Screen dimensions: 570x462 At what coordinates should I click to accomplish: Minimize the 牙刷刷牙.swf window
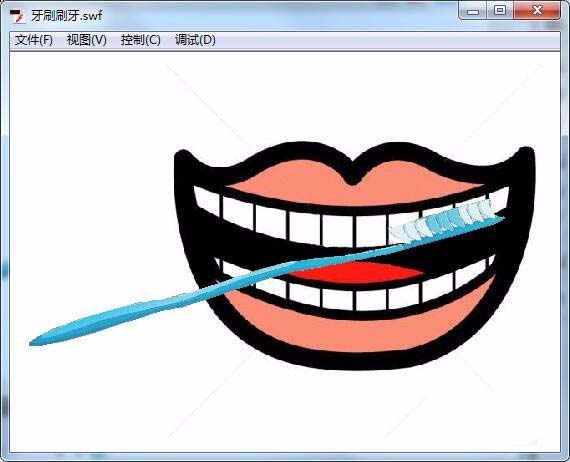(x=473, y=11)
